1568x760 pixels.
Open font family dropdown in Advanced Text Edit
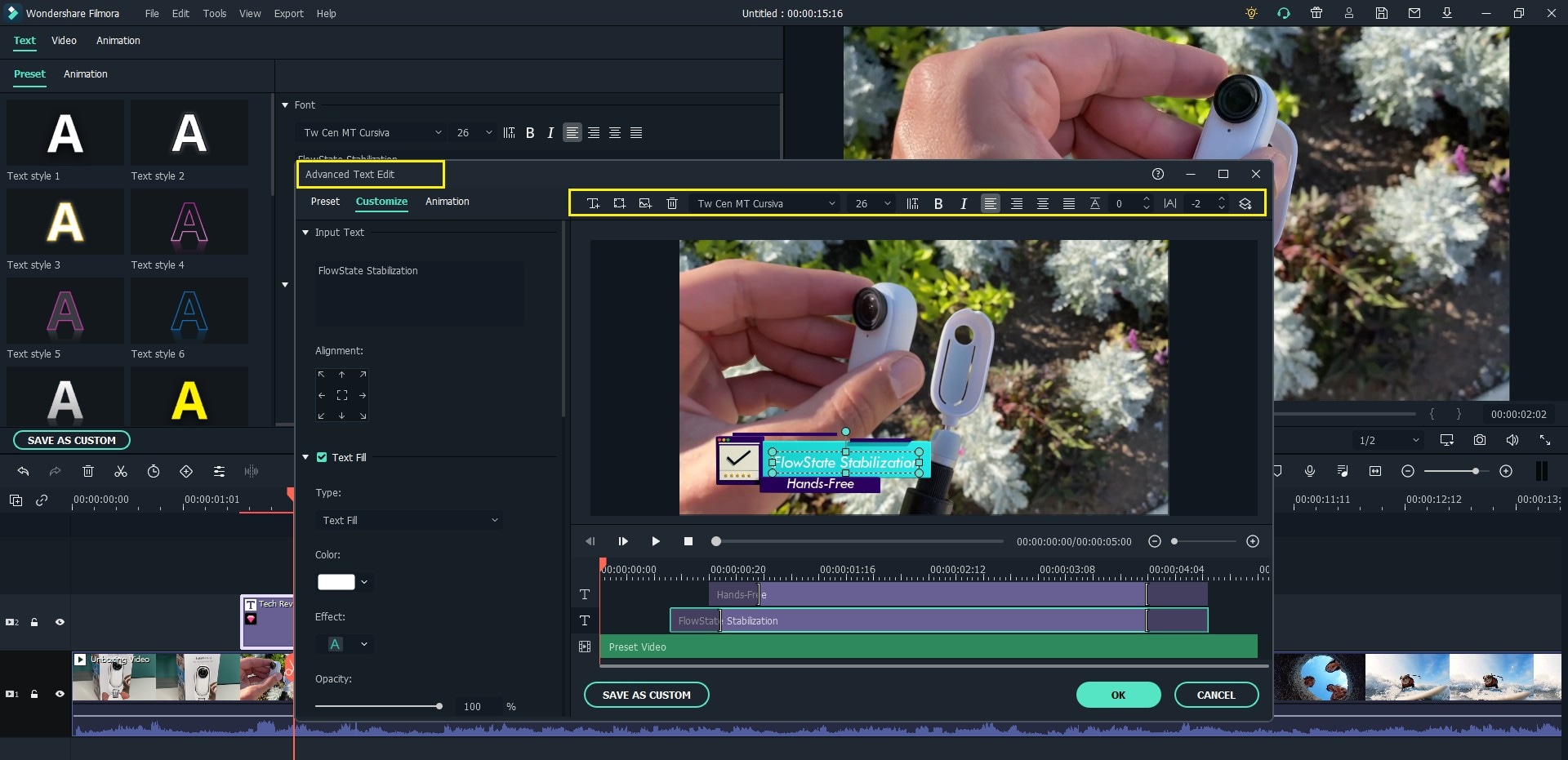pos(766,203)
